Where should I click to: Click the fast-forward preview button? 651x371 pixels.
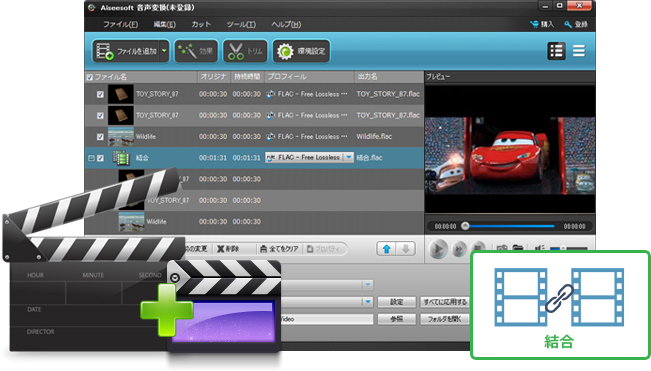pyautogui.click(x=459, y=249)
